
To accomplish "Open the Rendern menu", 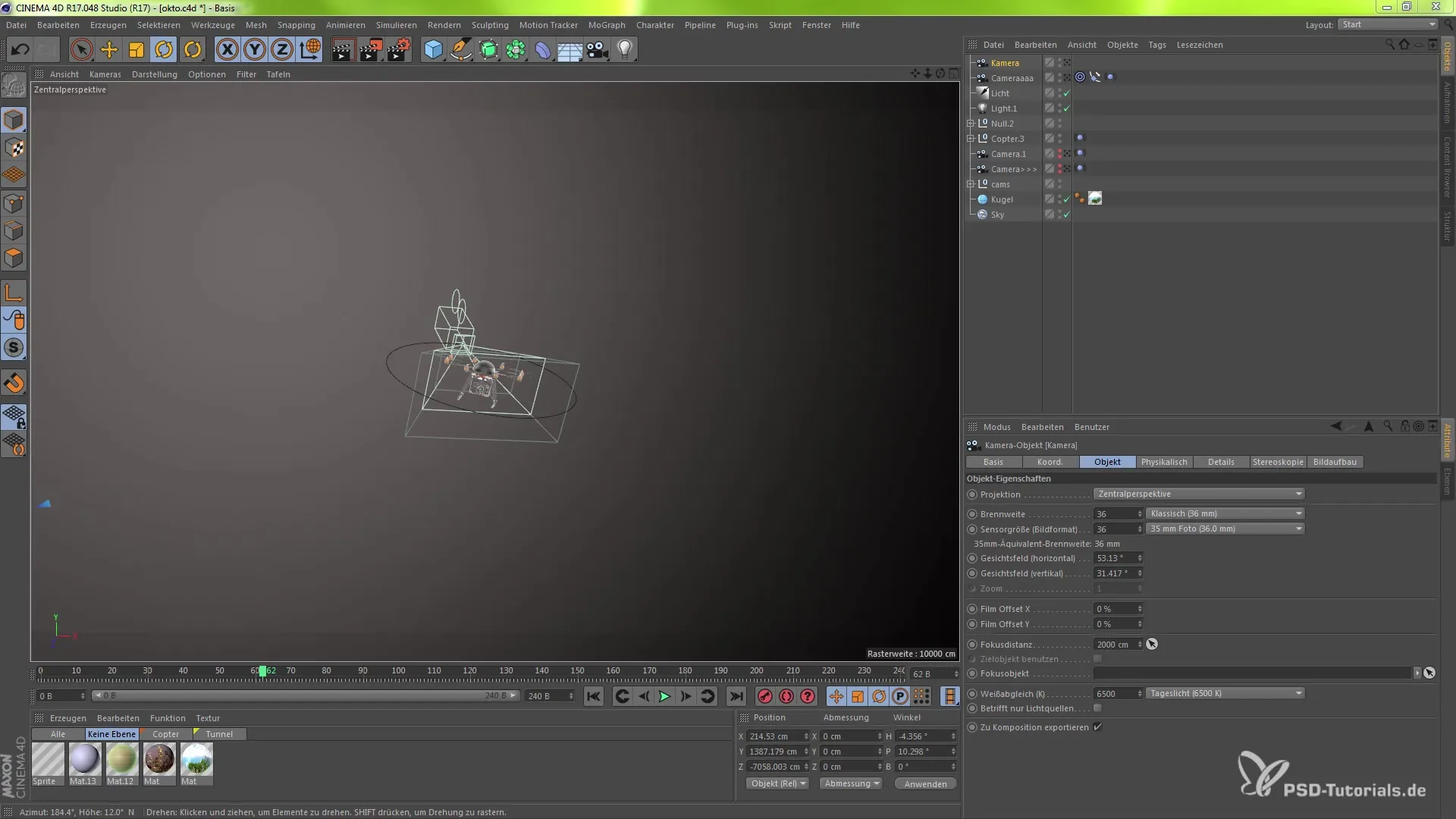I will tap(444, 25).
